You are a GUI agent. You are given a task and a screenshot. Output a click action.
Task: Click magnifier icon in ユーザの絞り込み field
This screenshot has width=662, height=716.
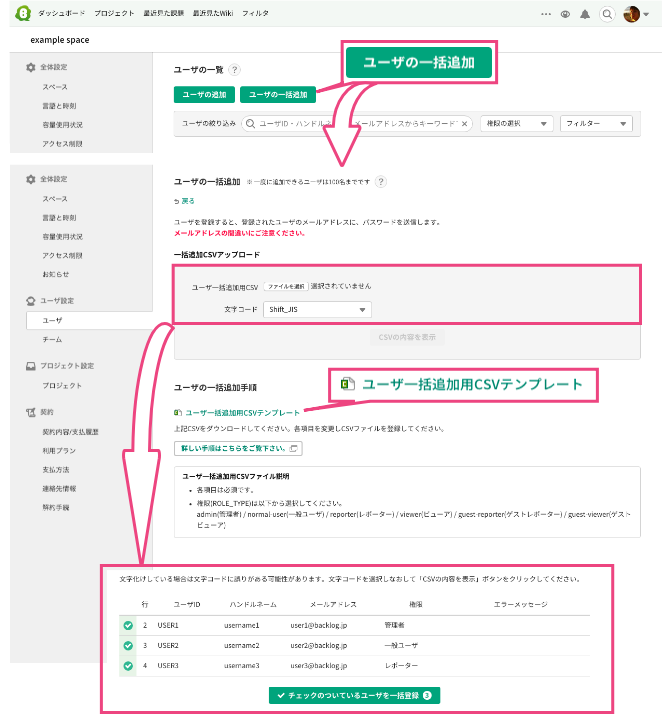click(250, 124)
